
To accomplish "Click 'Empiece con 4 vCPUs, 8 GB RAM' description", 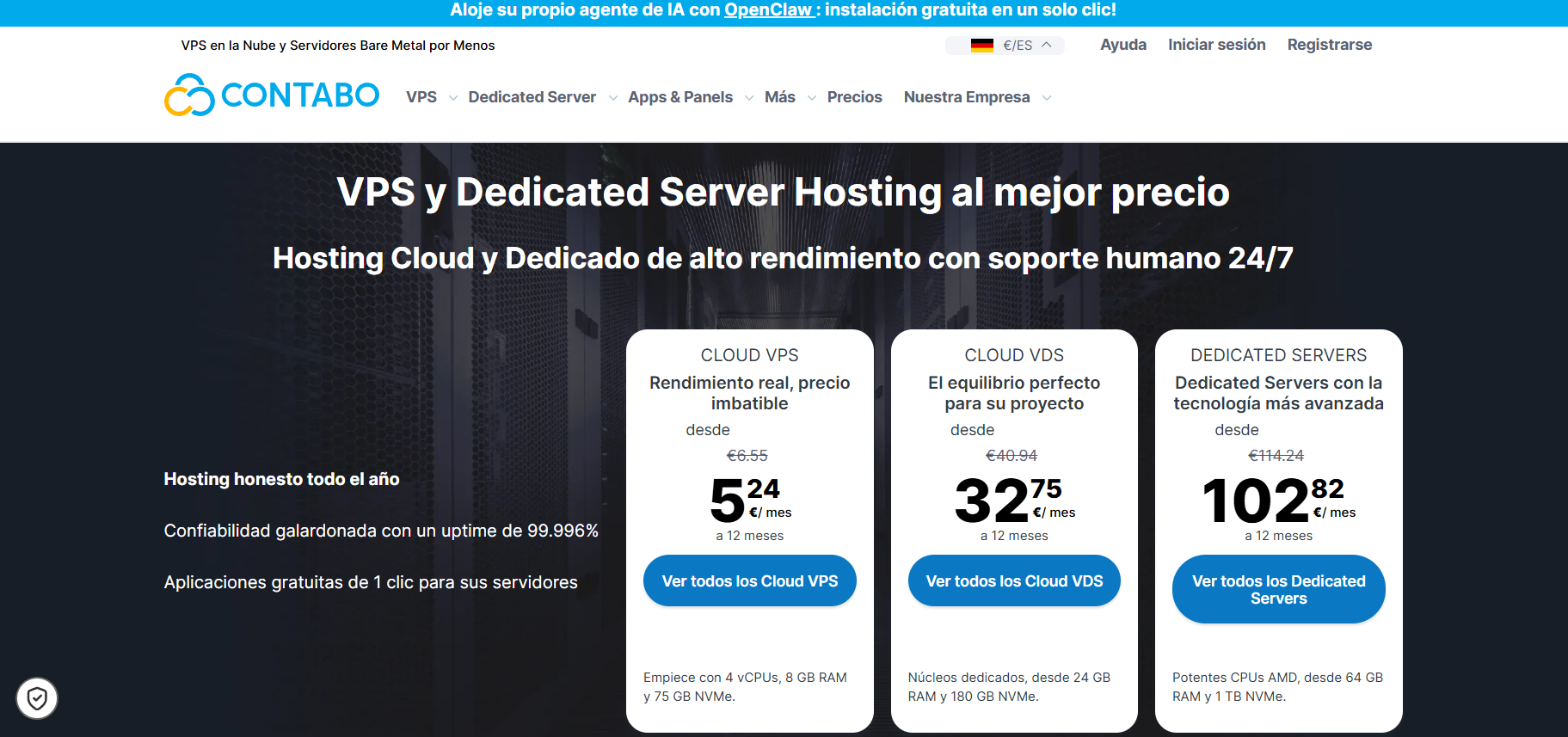I will pos(745,687).
